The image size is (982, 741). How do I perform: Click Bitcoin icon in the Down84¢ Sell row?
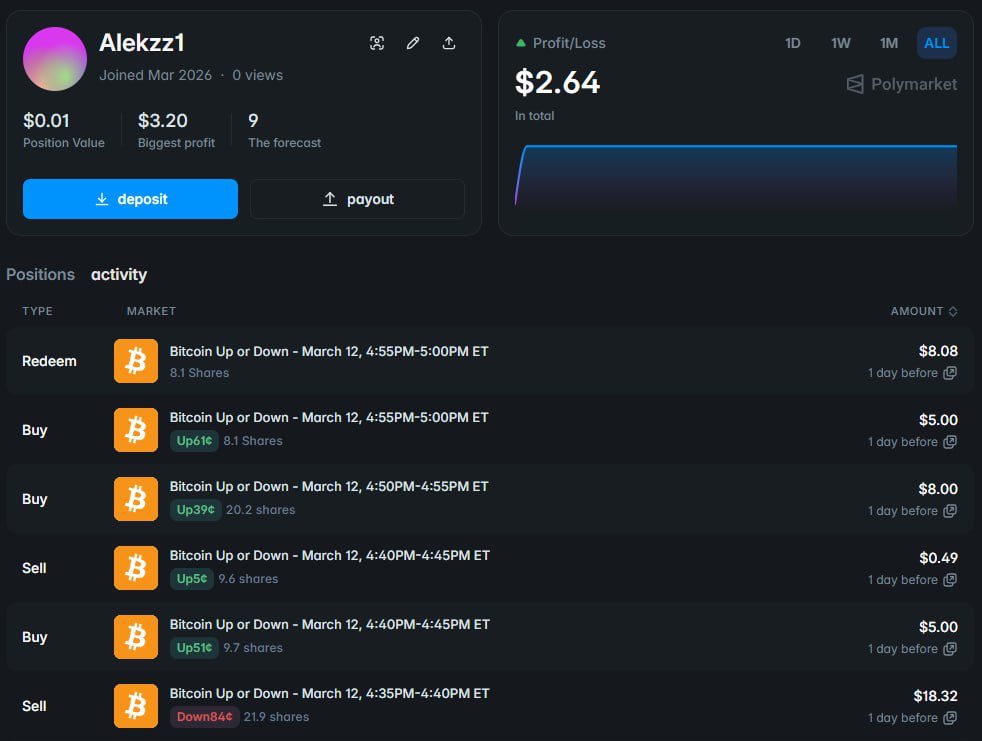click(x=136, y=705)
